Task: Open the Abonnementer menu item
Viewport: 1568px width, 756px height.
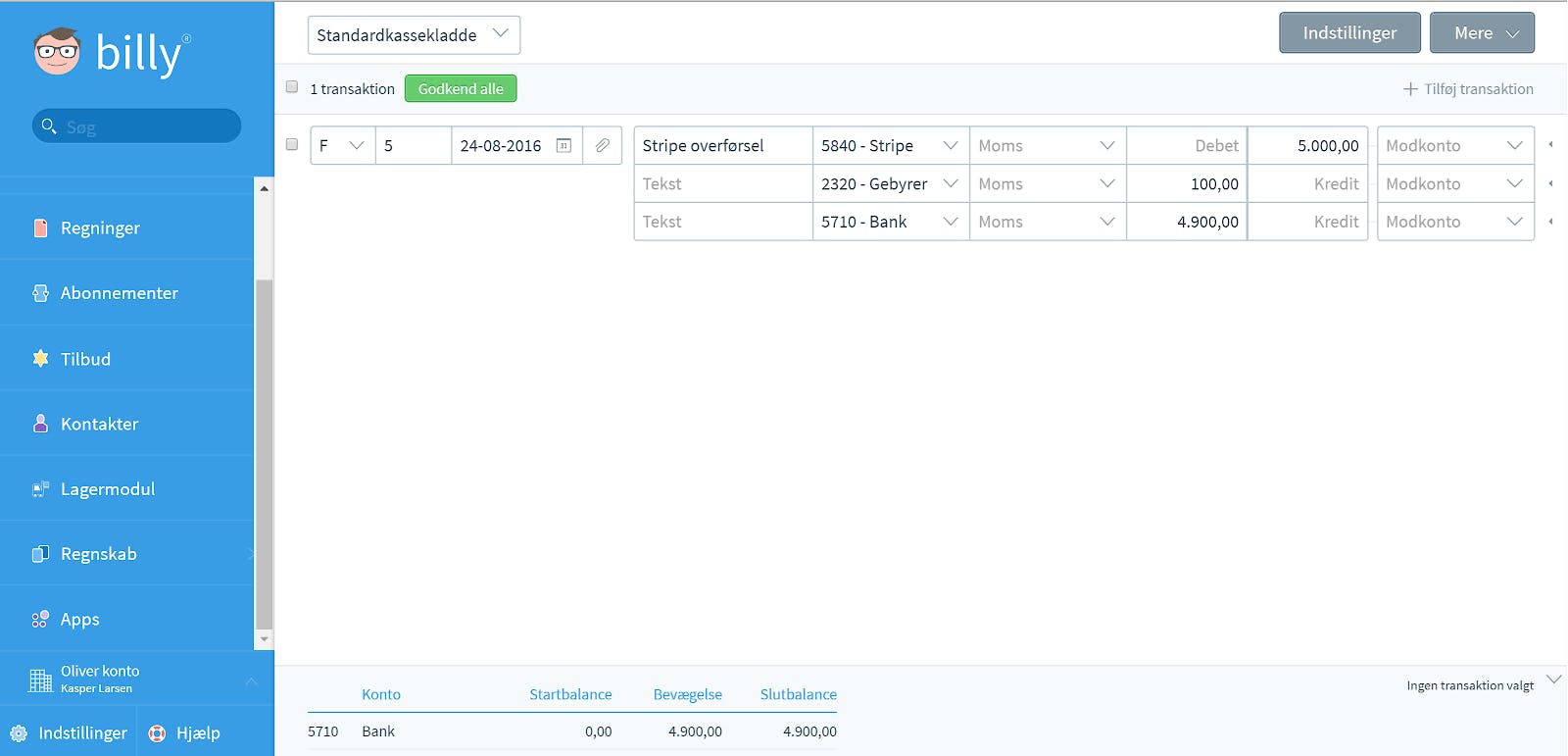Action: (127, 293)
